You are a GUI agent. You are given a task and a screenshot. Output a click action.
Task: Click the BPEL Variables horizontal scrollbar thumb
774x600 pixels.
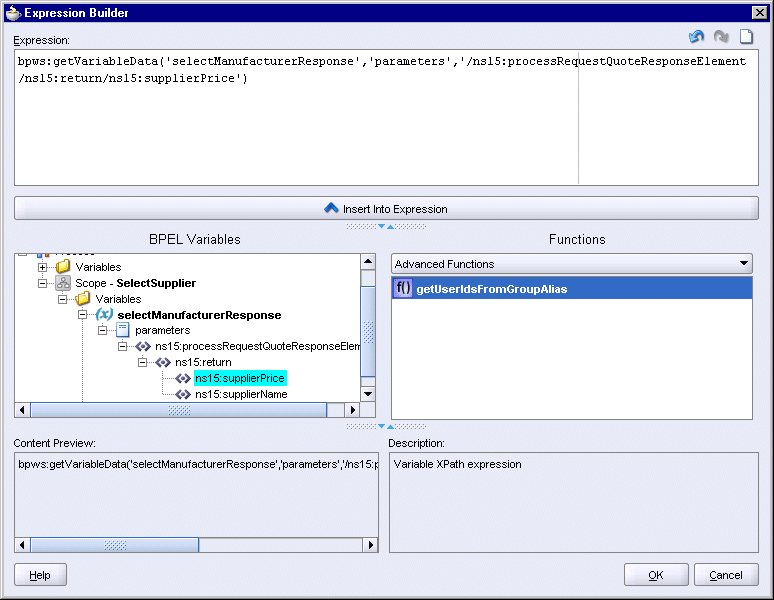tap(179, 410)
